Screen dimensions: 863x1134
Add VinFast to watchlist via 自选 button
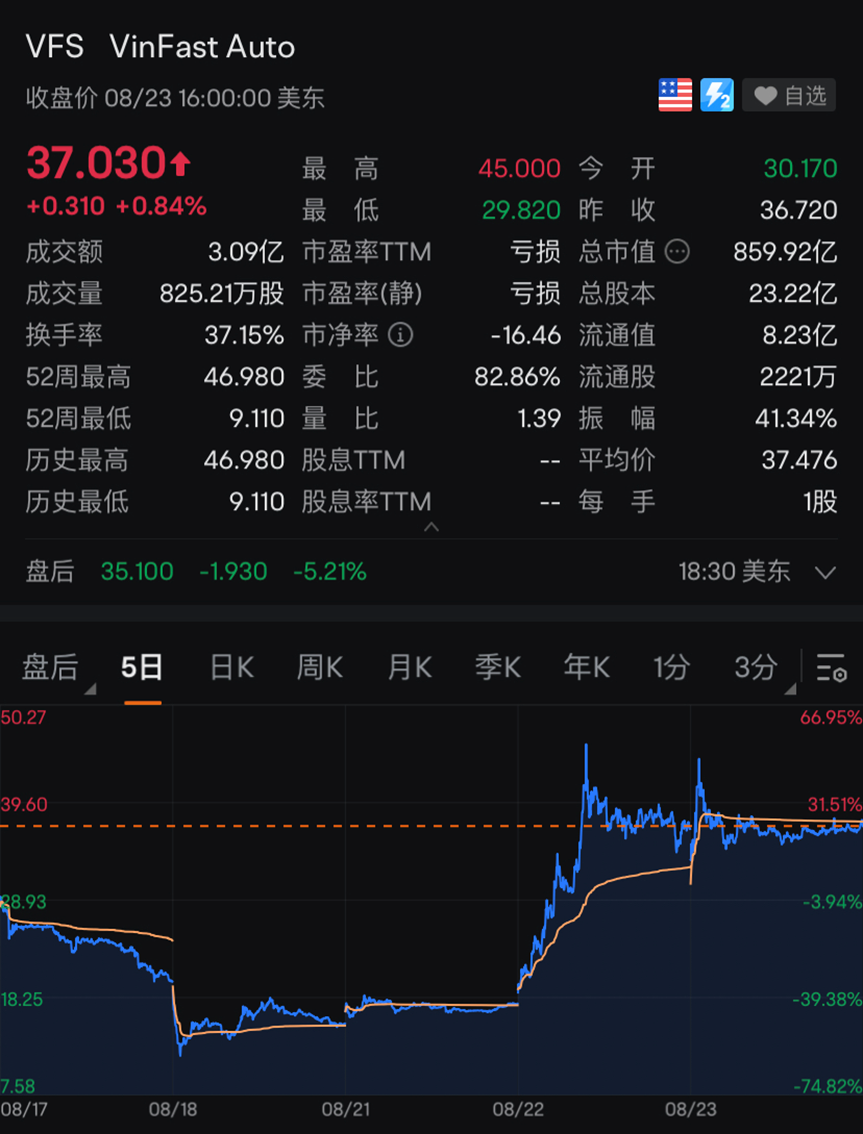789,95
